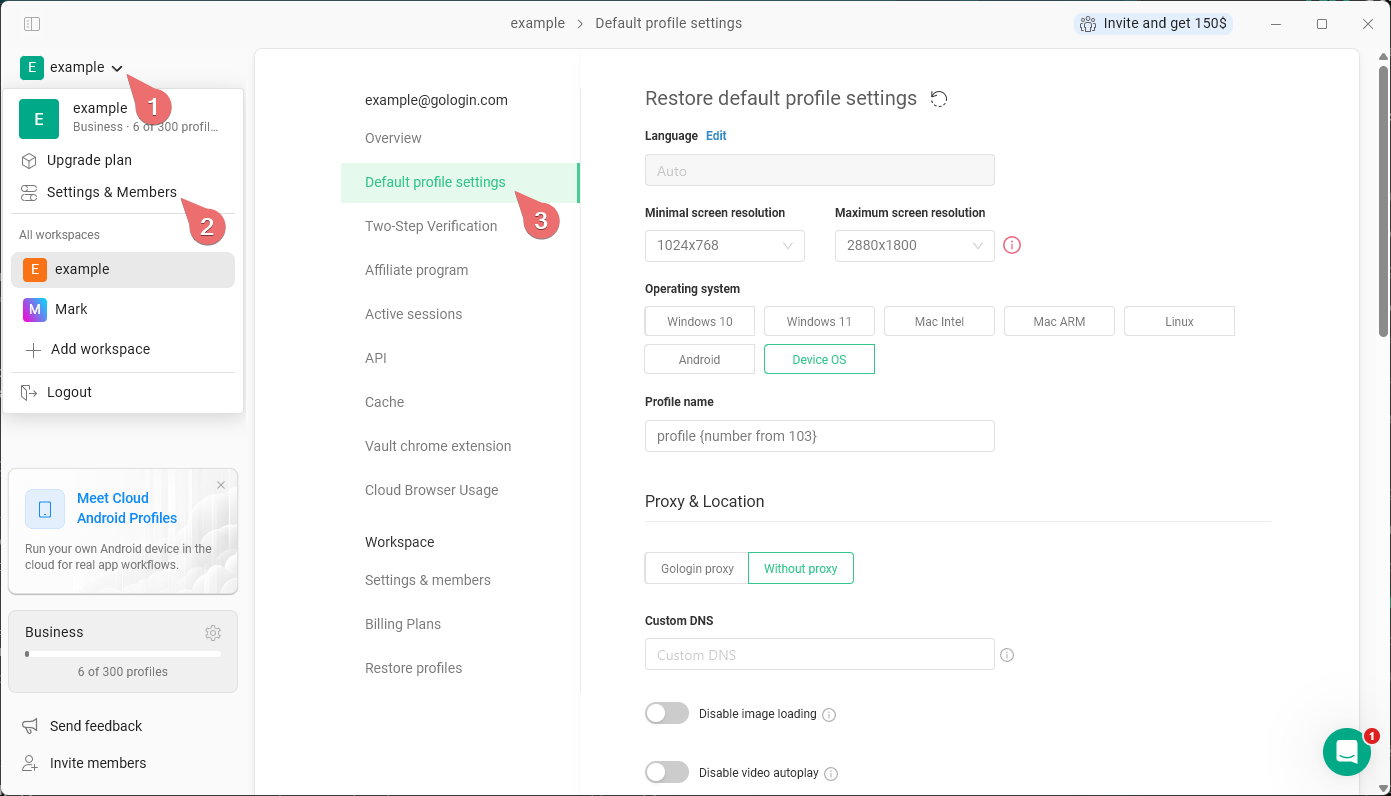Image resolution: width=1391 pixels, height=796 pixels.
Task: Click example breadcrumb in title bar
Action: pos(537,23)
